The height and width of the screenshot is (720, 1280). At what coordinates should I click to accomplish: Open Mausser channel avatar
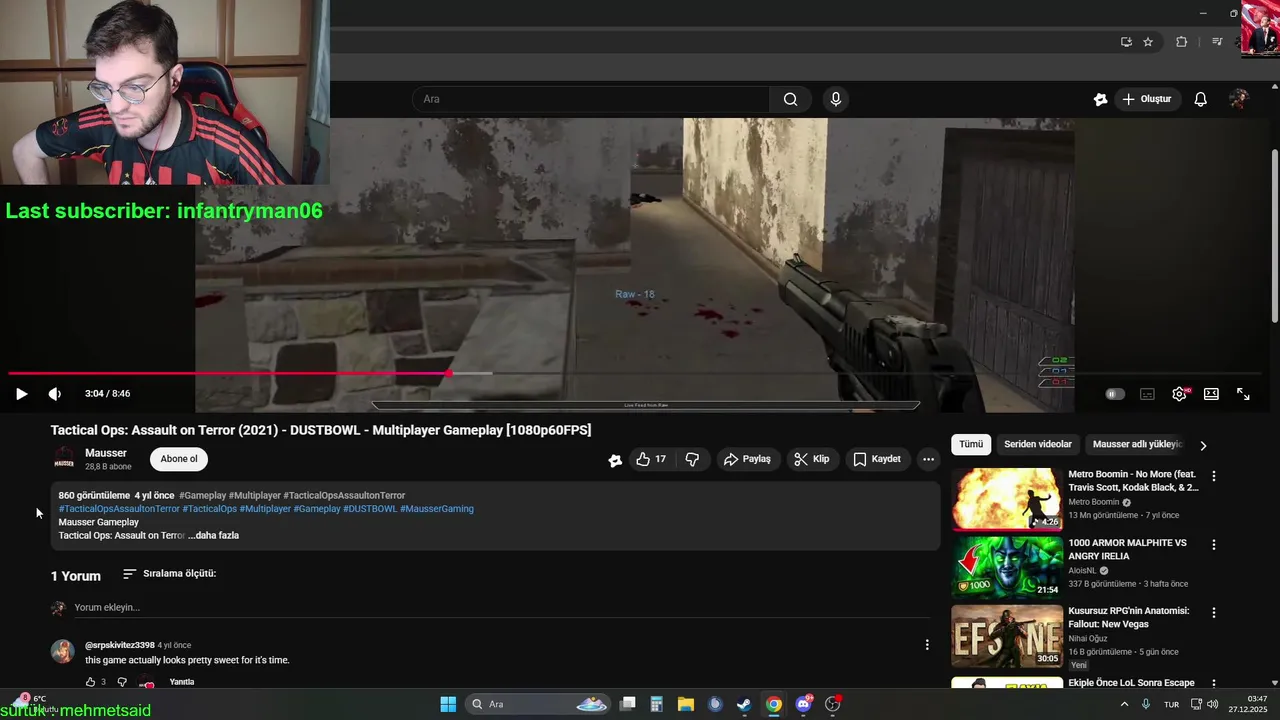64,460
